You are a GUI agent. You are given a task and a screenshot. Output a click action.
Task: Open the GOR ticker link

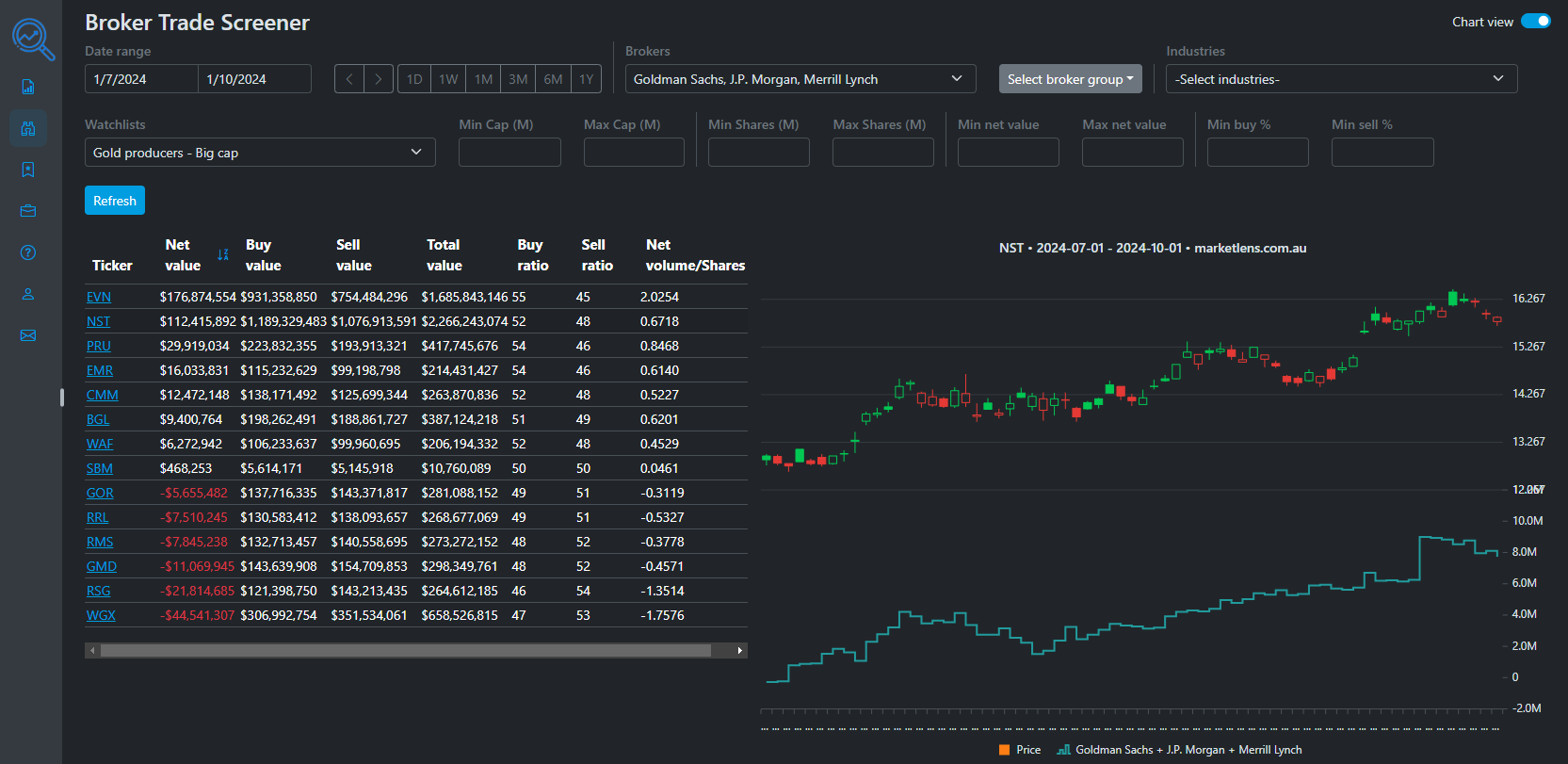point(100,493)
